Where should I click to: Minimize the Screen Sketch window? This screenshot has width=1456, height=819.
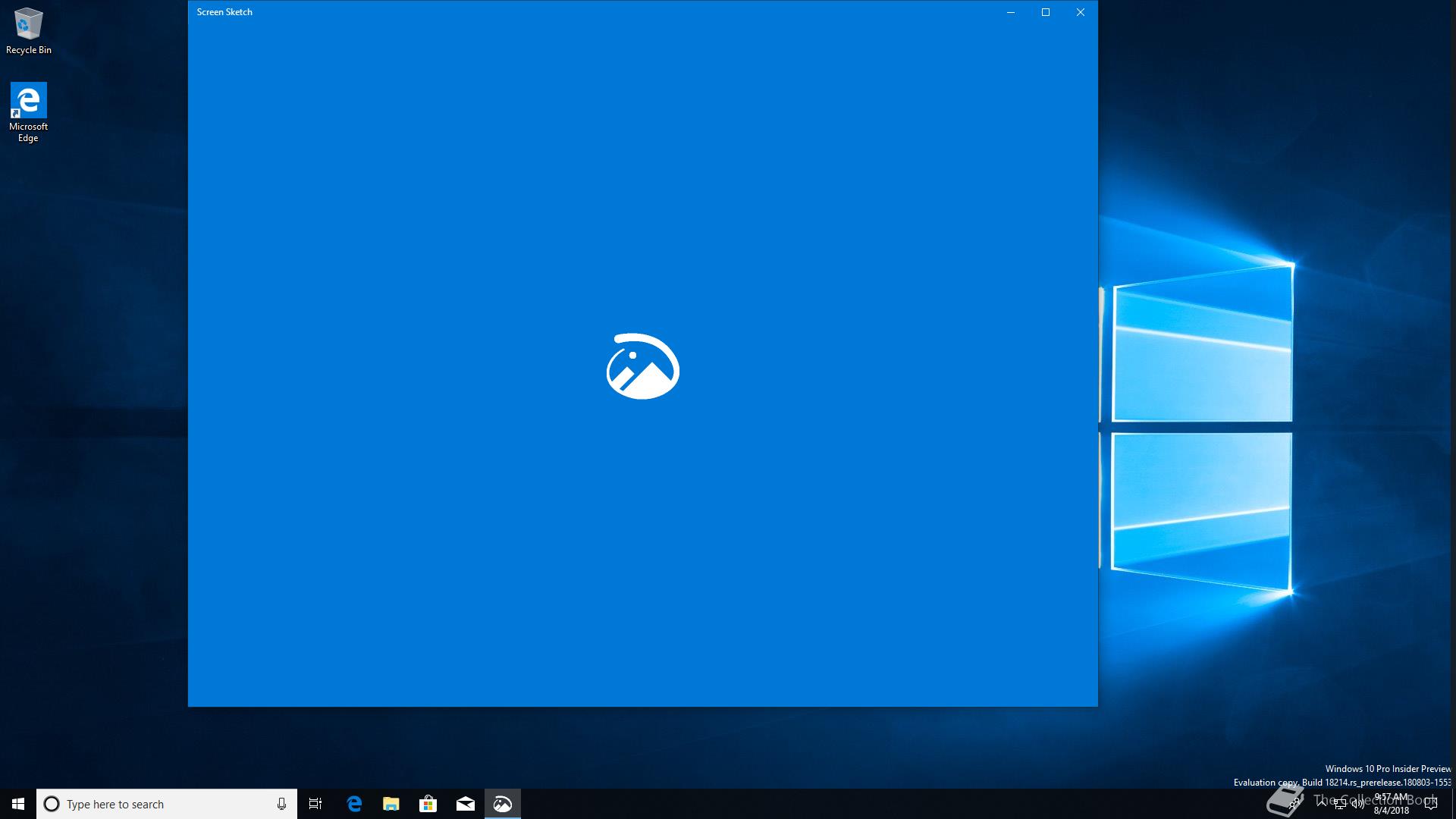(1011, 12)
